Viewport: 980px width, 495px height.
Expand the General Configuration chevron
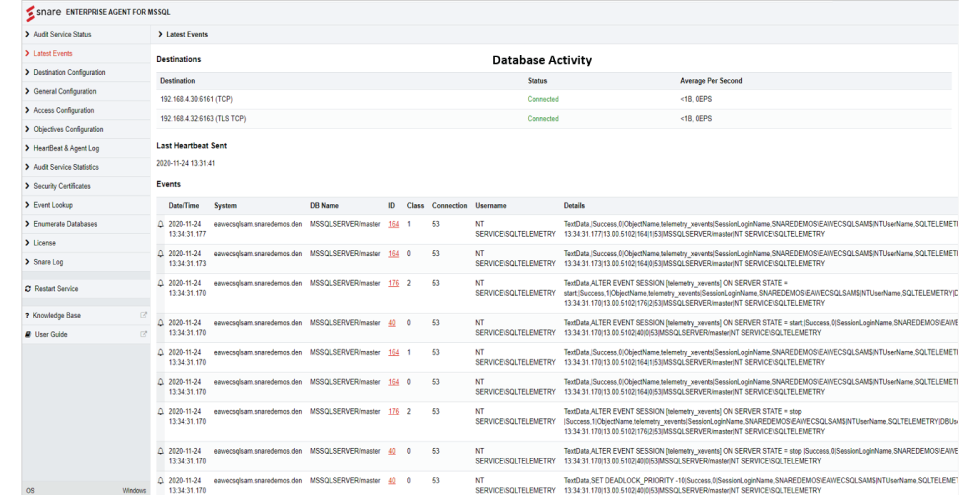27,91
